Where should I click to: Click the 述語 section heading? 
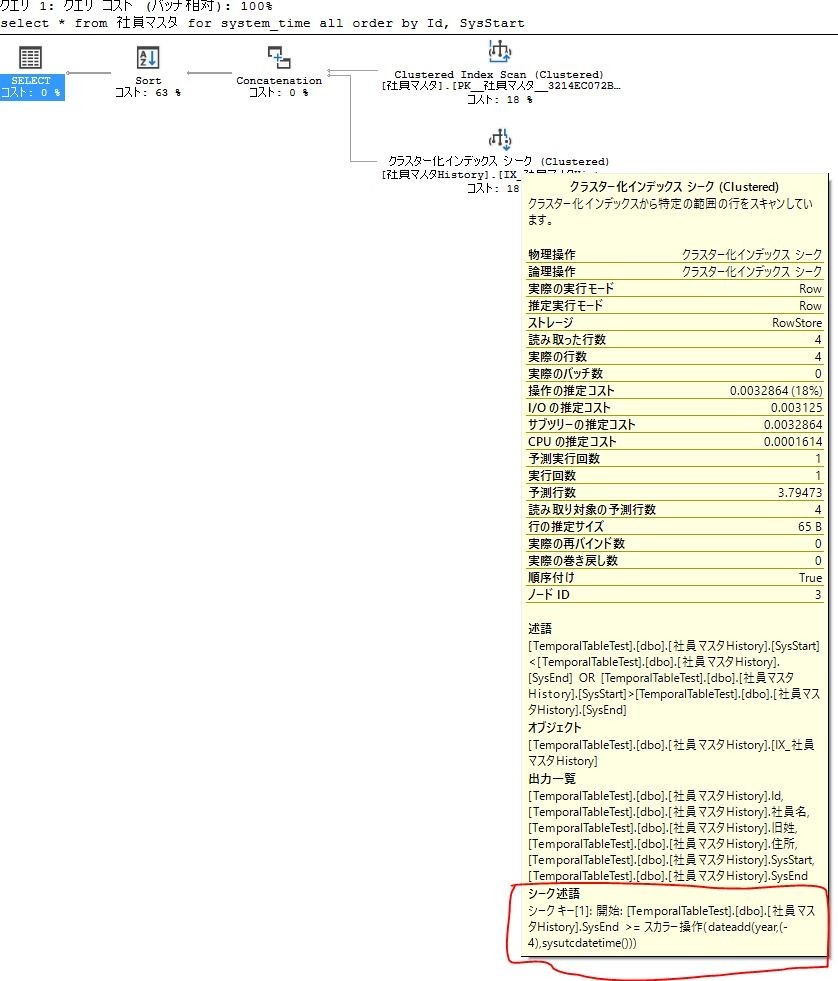click(539, 629)
